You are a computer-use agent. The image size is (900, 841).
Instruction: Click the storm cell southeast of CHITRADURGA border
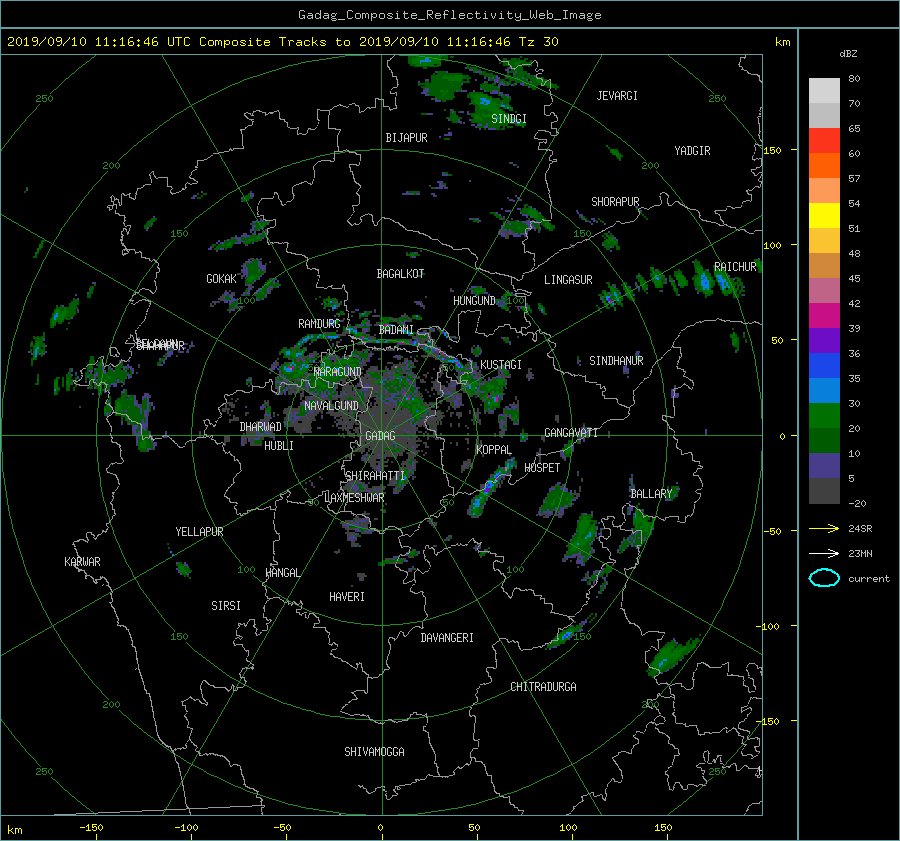coord(672,655)
